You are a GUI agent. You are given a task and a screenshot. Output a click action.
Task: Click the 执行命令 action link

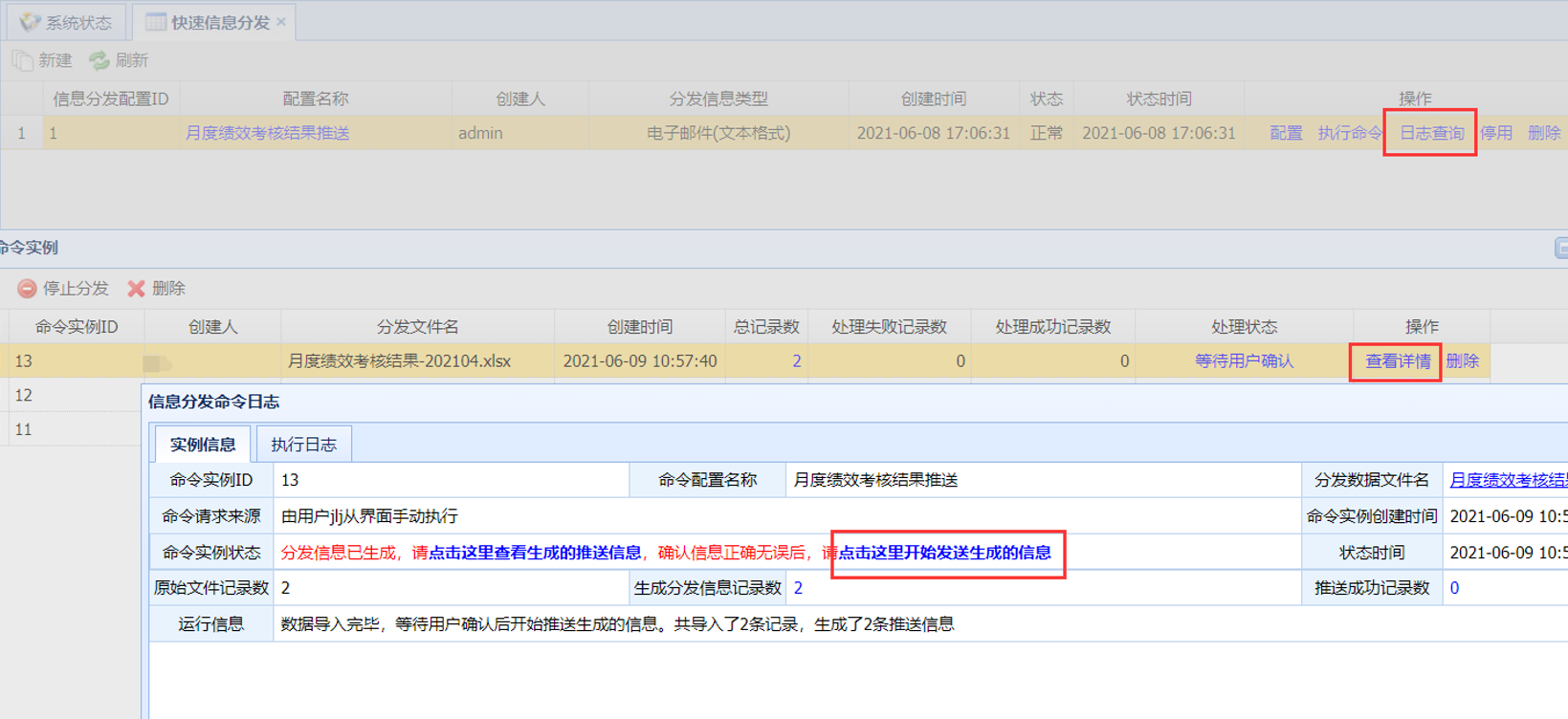[x=1350, y=133]
